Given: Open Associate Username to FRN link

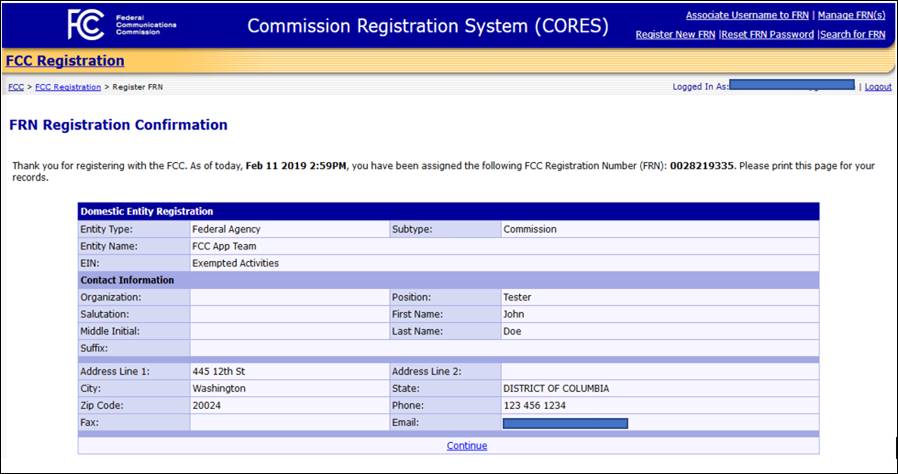Looking at the screenshot, I should (x=747, y=15).
